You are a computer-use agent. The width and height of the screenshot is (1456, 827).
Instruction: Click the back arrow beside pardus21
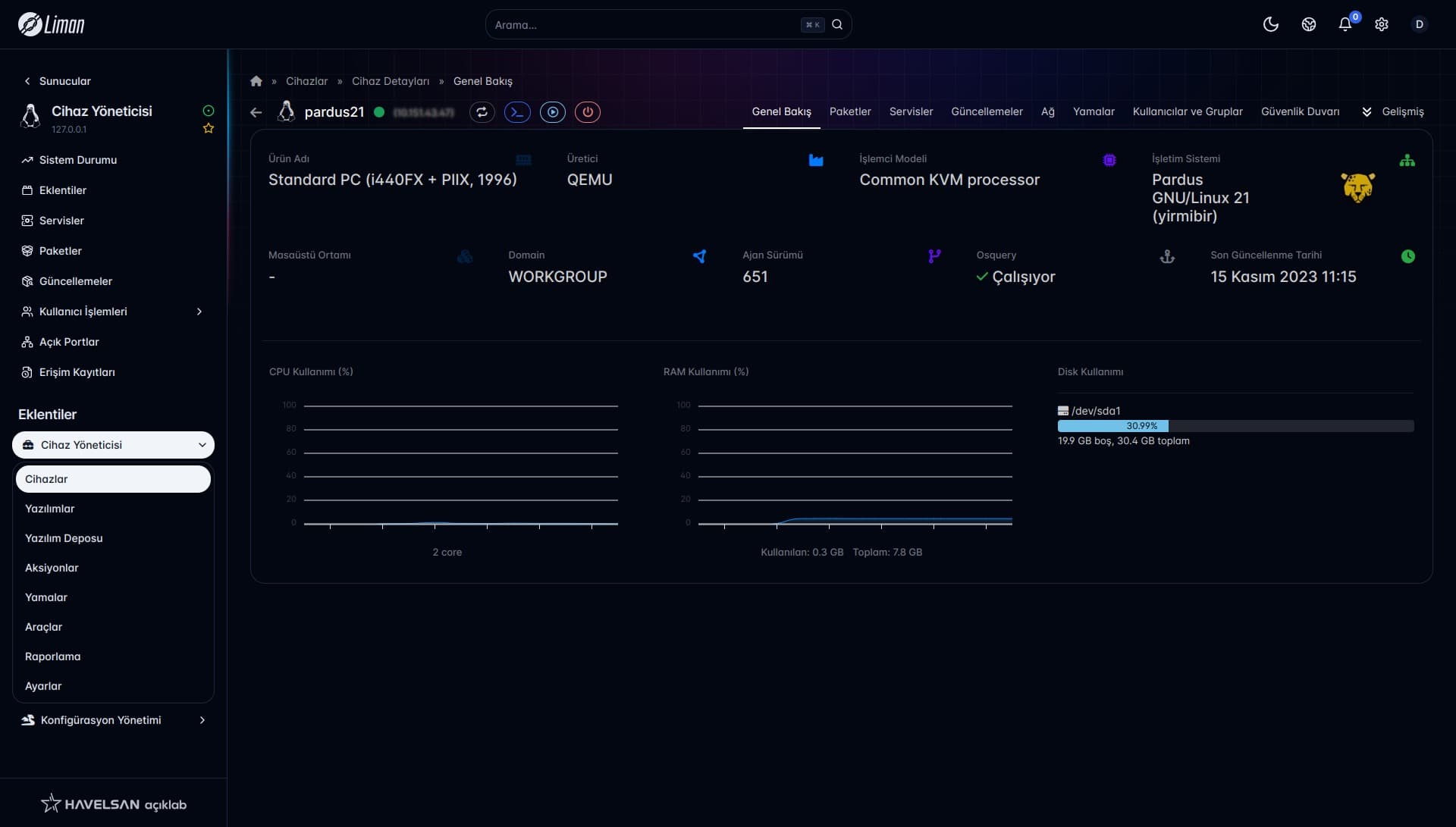tap(256, 112)
